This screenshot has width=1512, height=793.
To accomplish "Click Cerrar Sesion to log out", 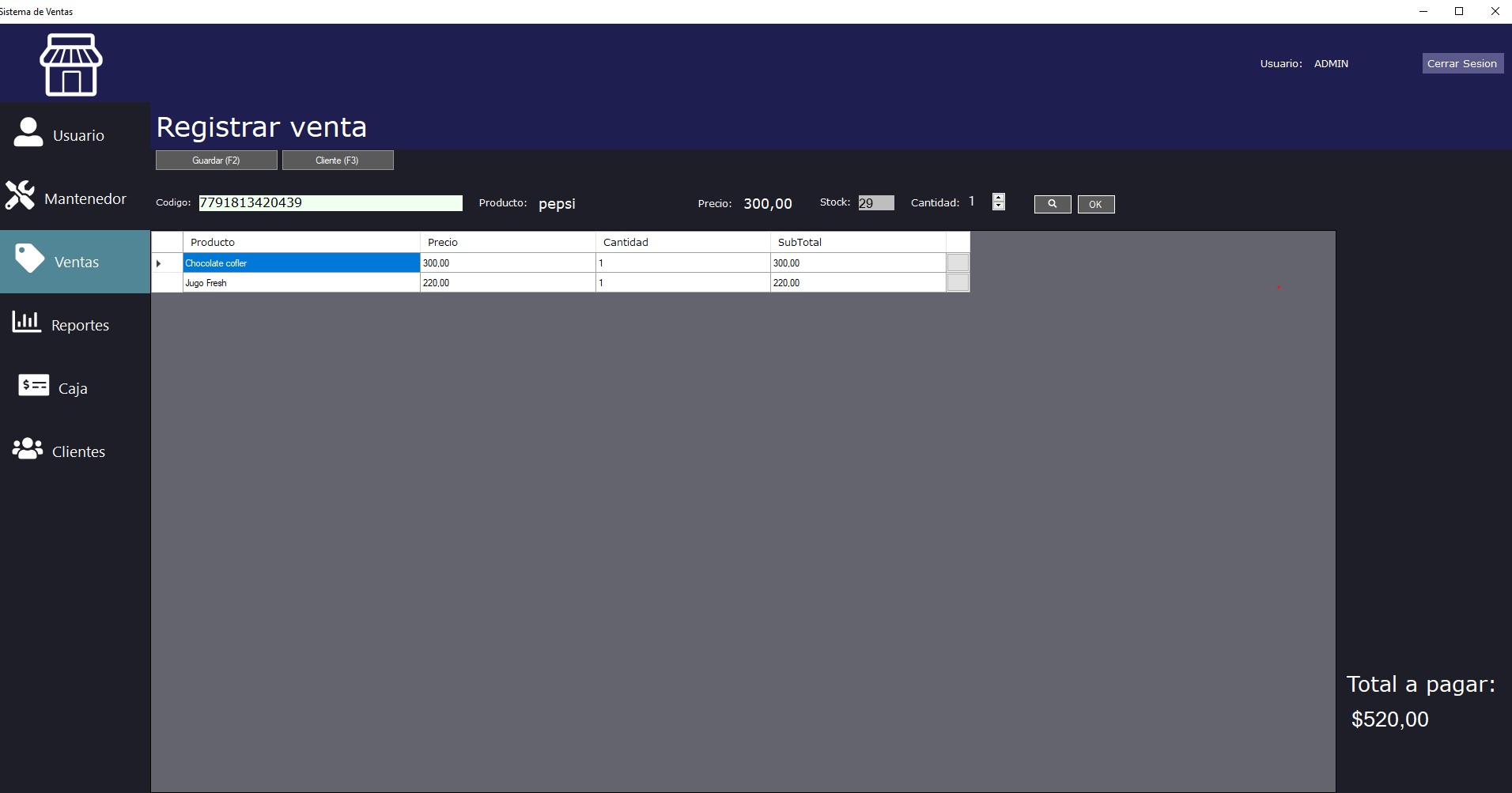I will coord(1462,63).
